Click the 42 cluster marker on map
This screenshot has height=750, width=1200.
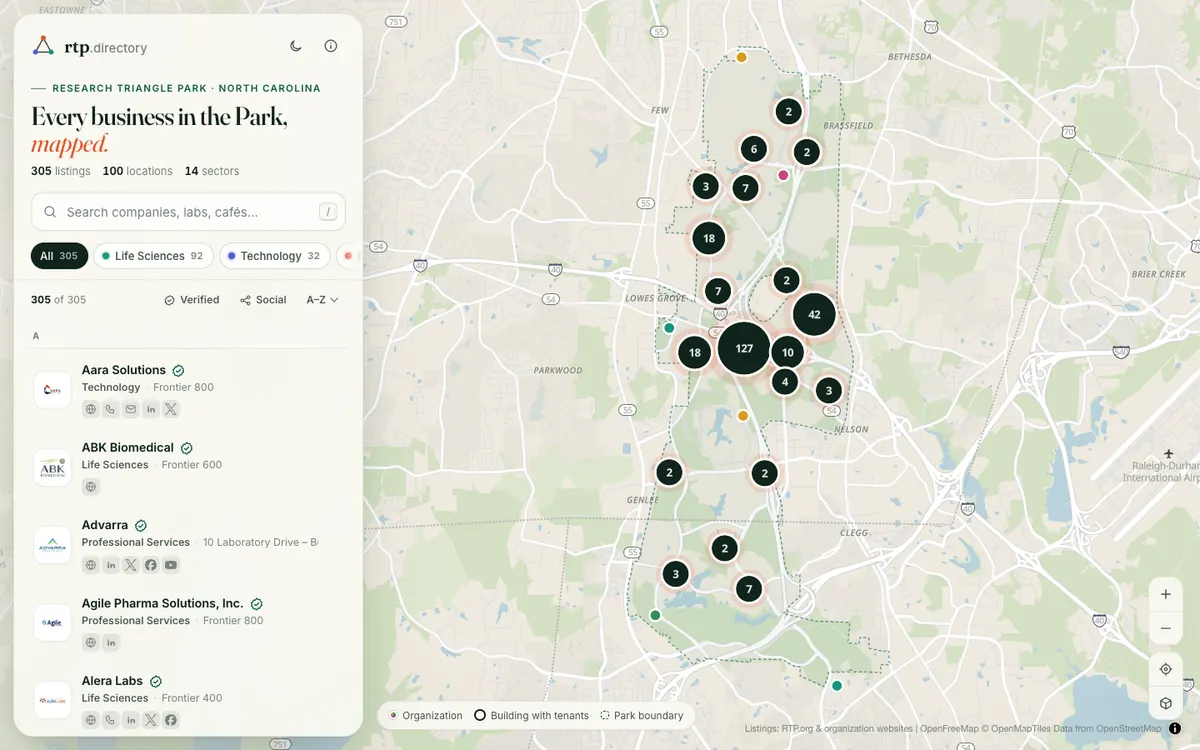(x=814, y=314)
